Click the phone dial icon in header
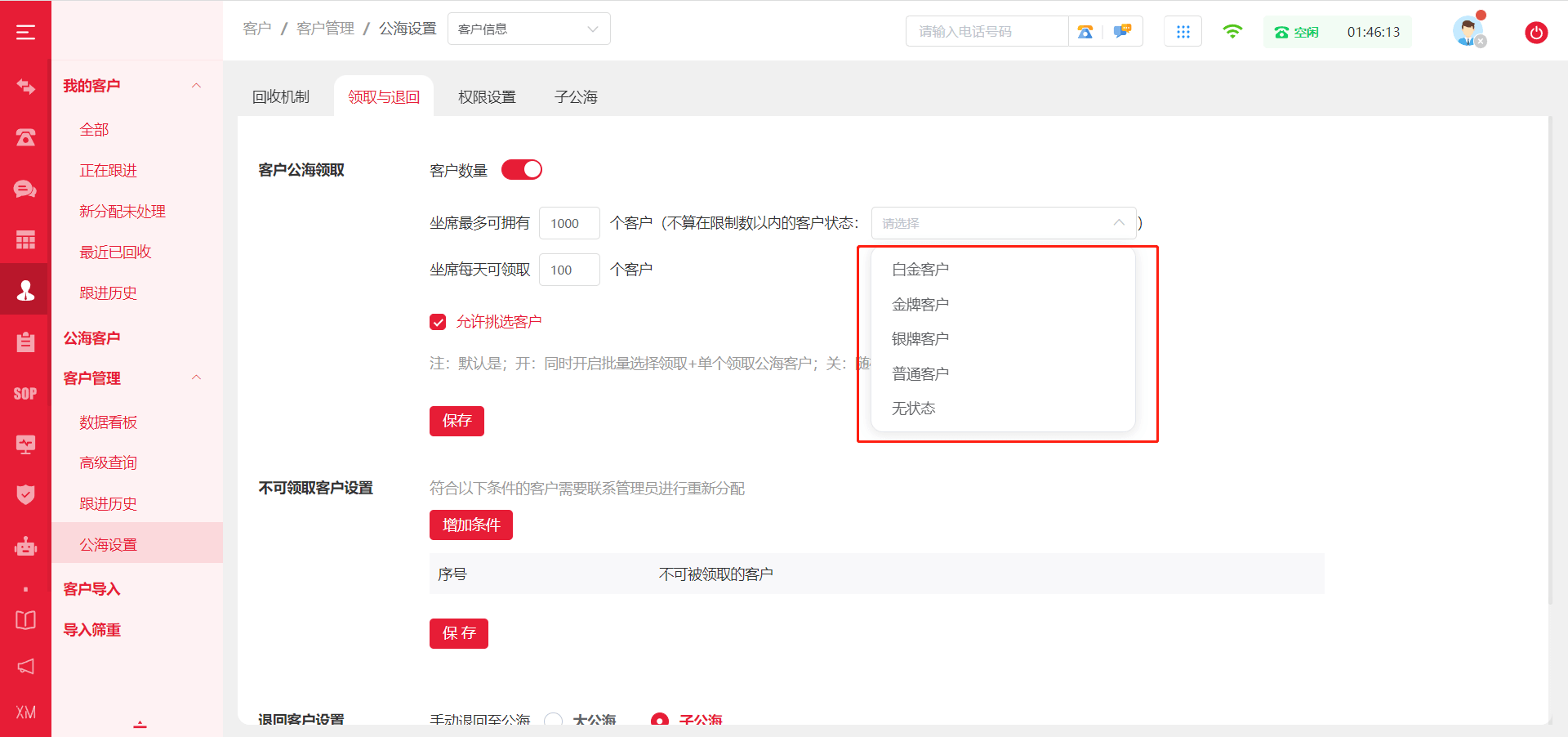The width and height of the screenshot is (1568, 737). pyautogui.click(x=1085, y=32)
